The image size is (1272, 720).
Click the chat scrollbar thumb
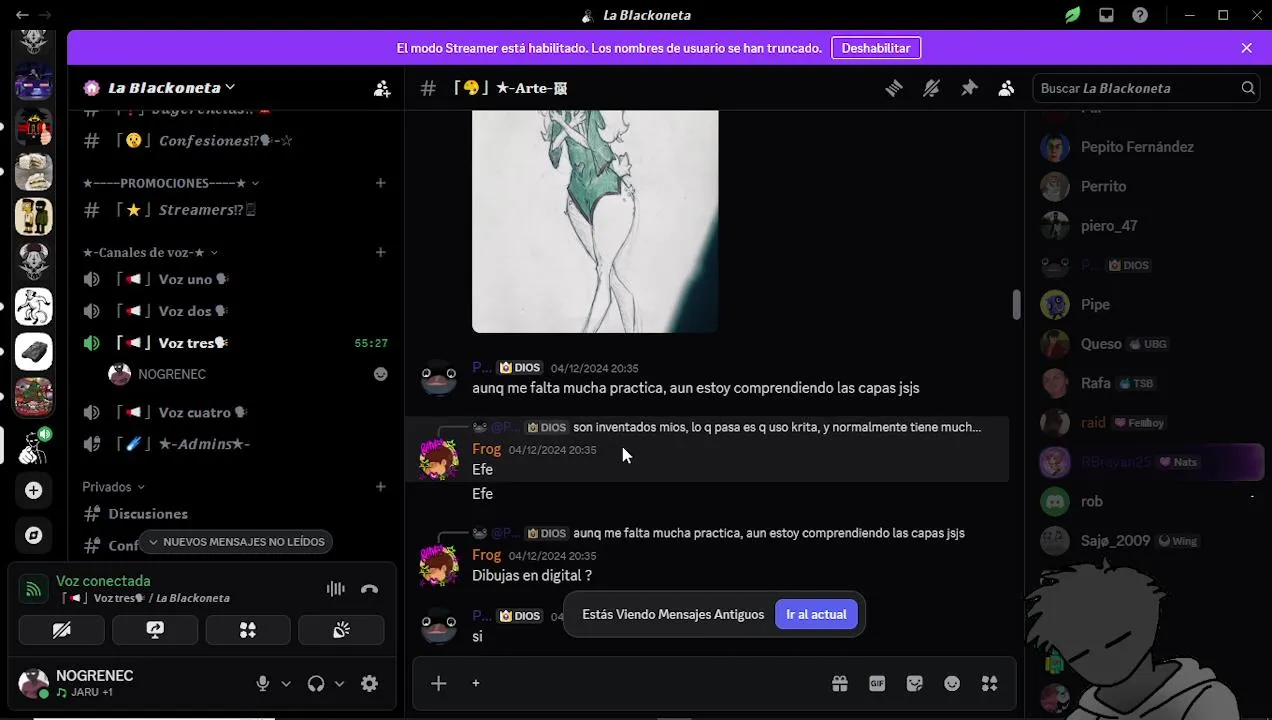(1016, 305)
